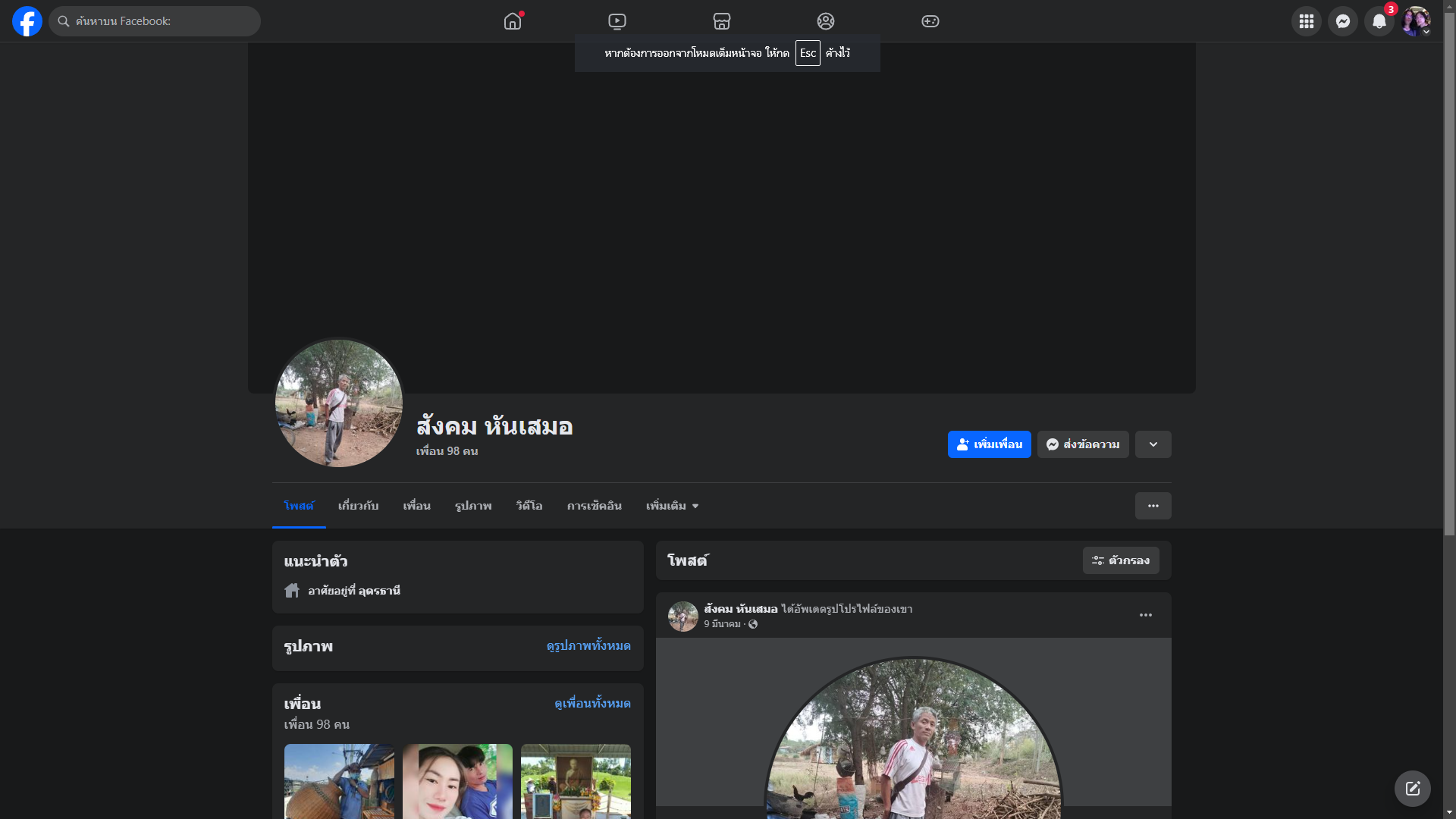The image size is (1456, 819).
Task: Open the post's three-dot options menu
Action: (x=1145, y=615)
